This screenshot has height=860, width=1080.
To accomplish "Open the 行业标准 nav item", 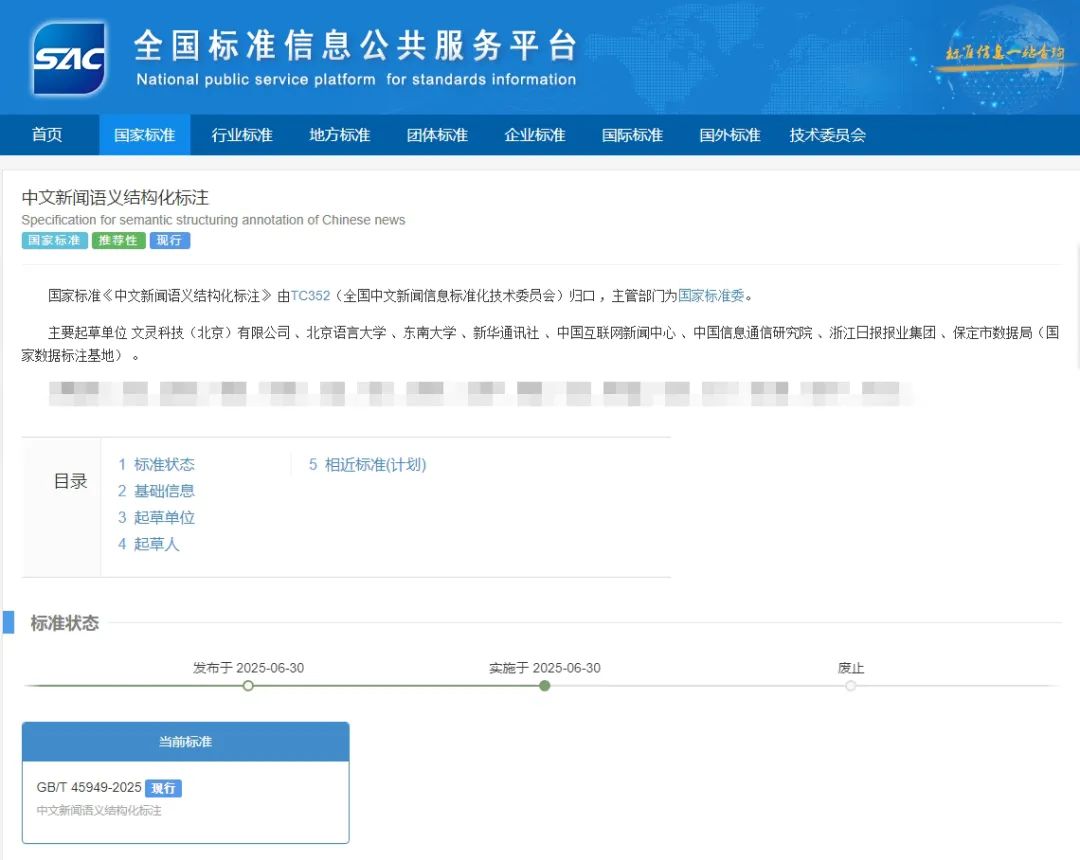I will [x=242, y=135].
